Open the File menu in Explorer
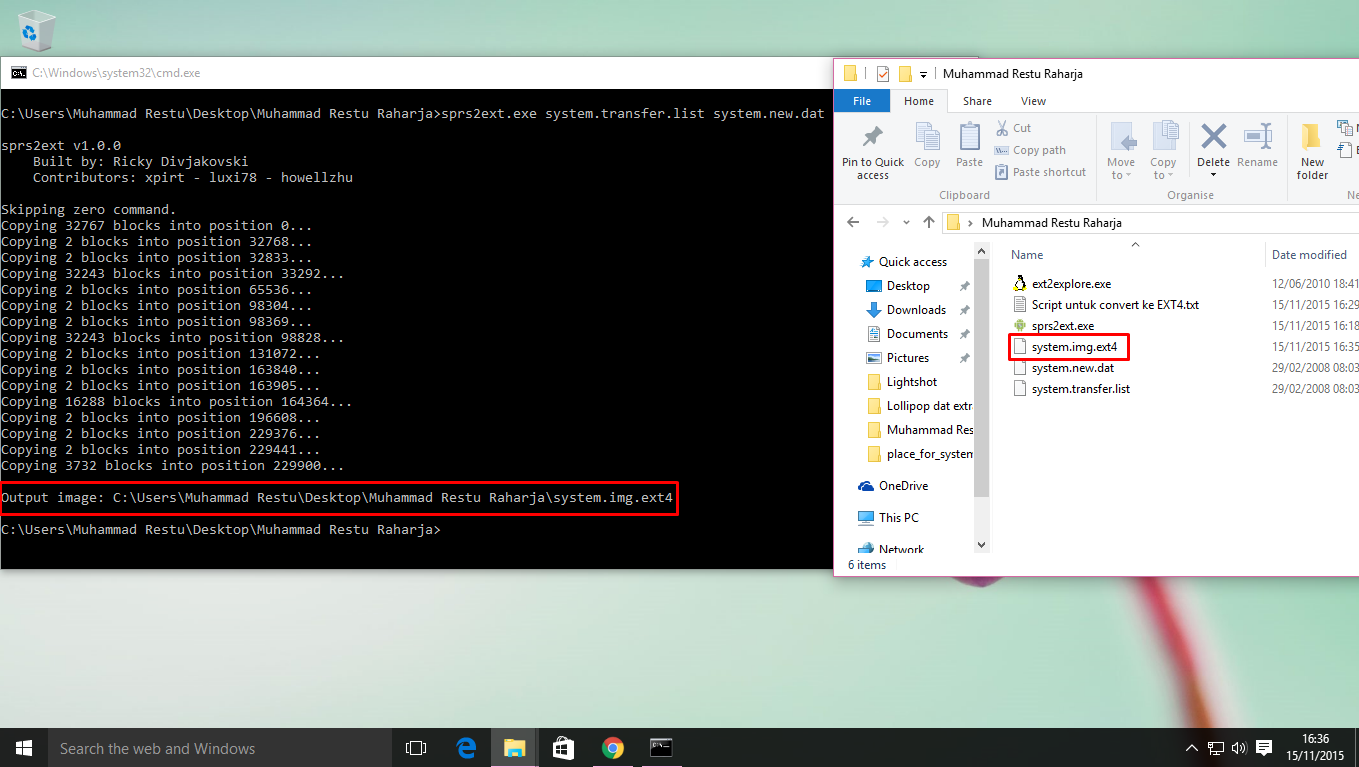This screenshot has height=767, width=1359. coord(861,100)
